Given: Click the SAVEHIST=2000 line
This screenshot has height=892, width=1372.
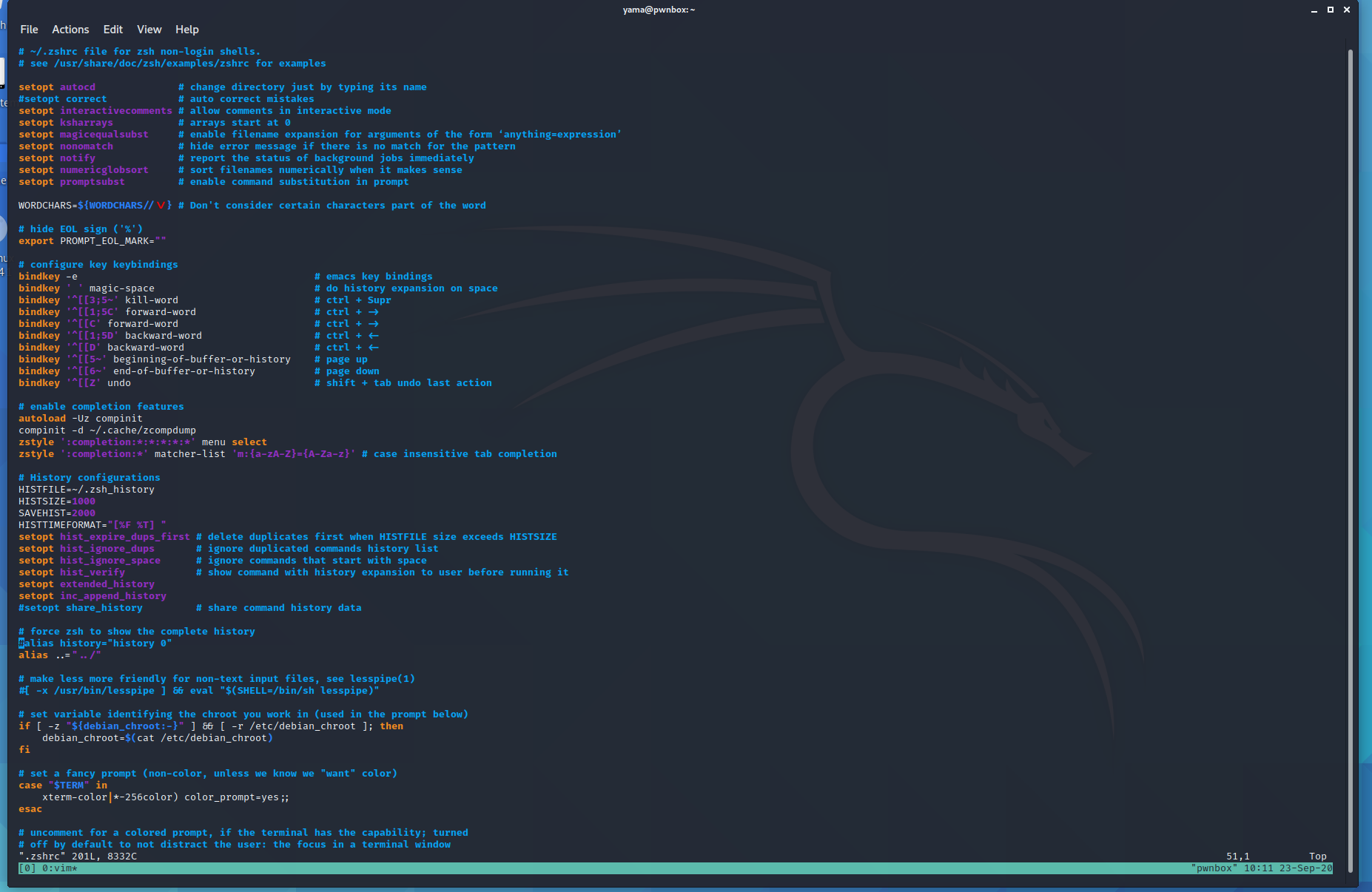Looking at the screenshot, I should coord(57,513).
